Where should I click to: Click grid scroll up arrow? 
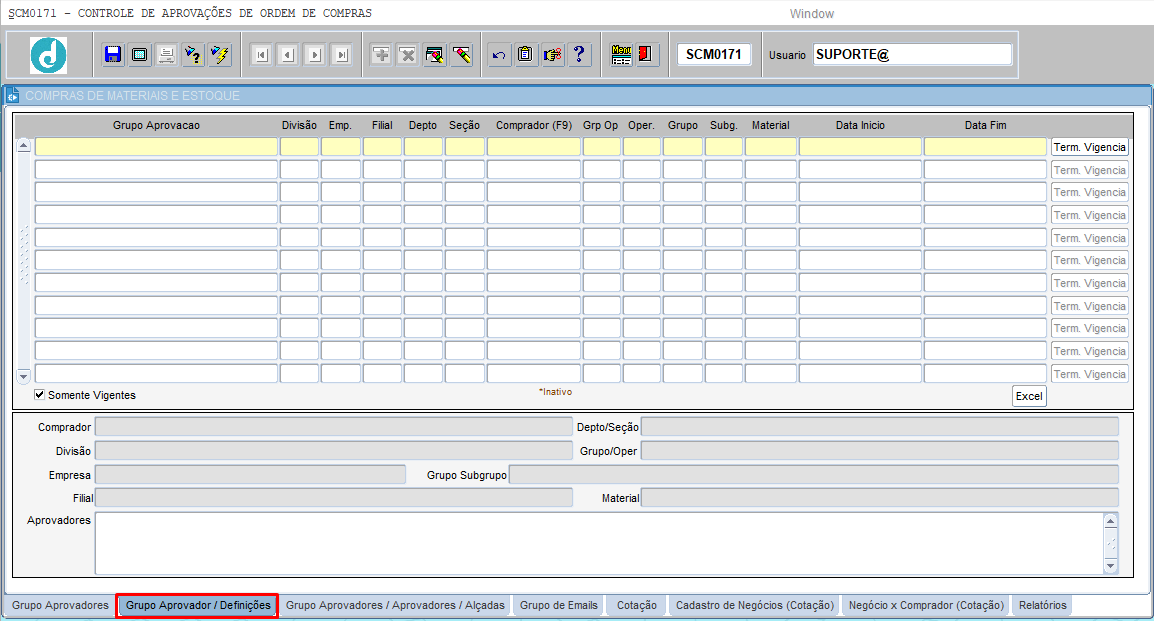(24, 146)
